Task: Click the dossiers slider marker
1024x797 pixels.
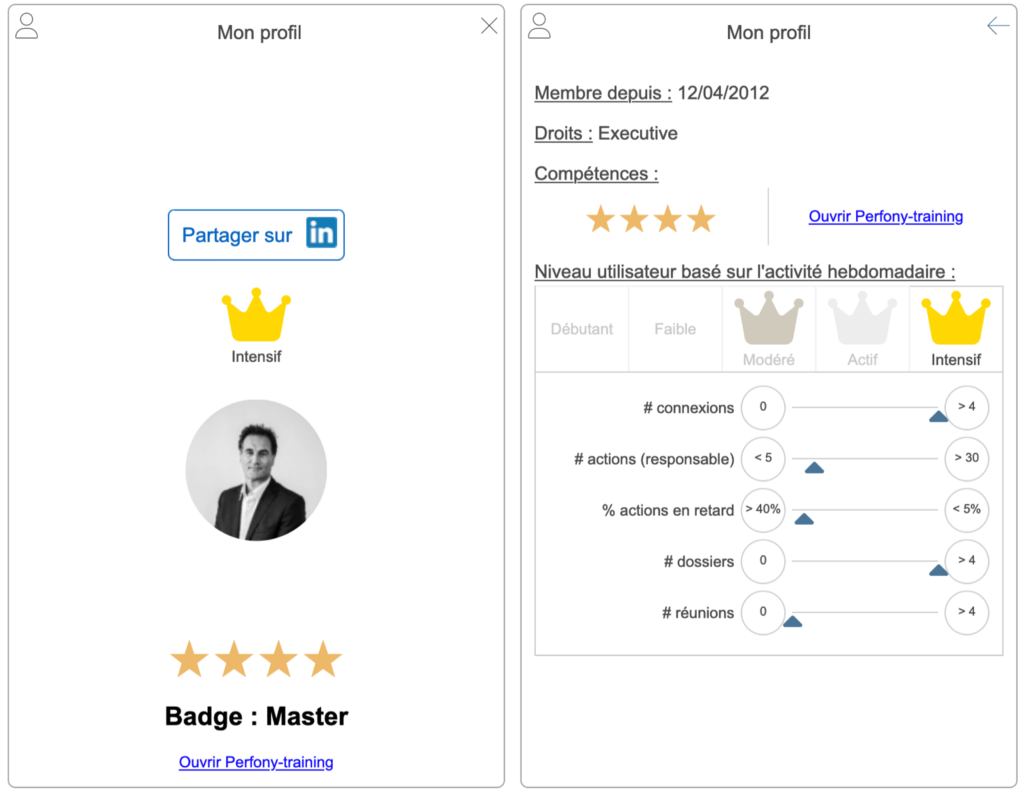Action: pos(938,570)
